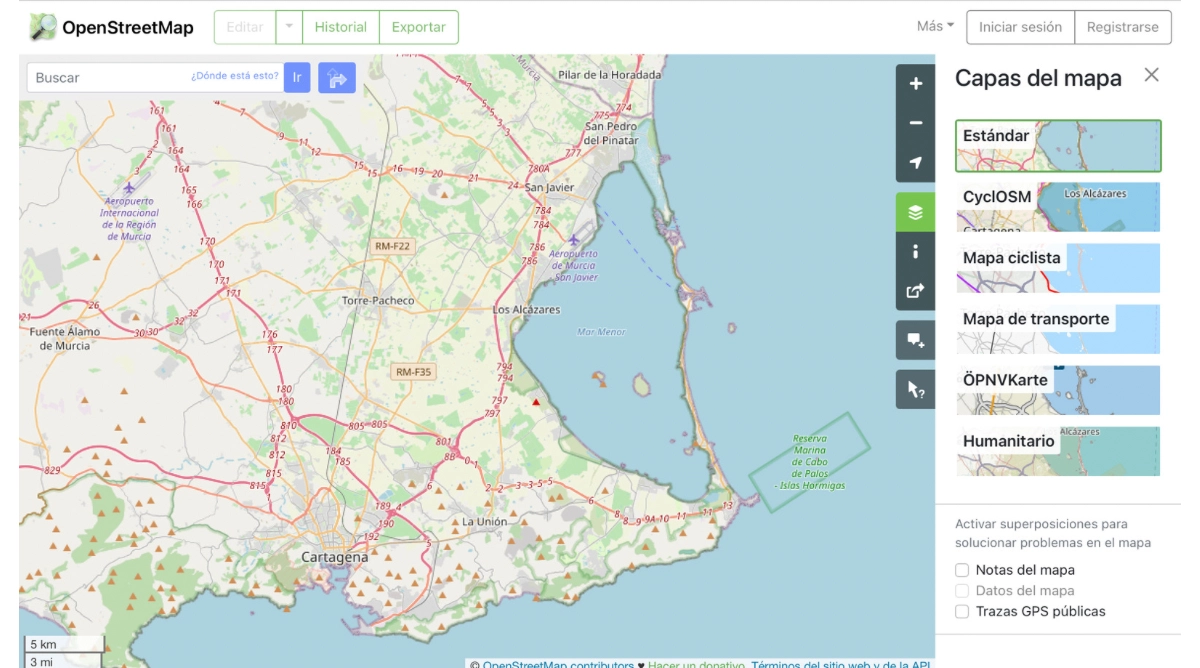Viewport: 1200px width, 668px height.
Task: Expand the Más menu
Action: click(x=935, y=26)
